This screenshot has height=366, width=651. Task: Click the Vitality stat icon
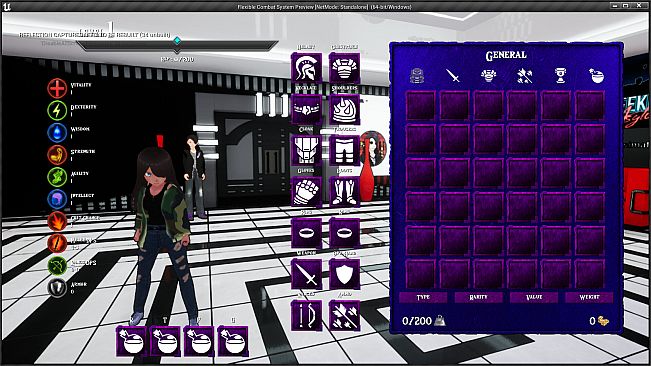57,88
